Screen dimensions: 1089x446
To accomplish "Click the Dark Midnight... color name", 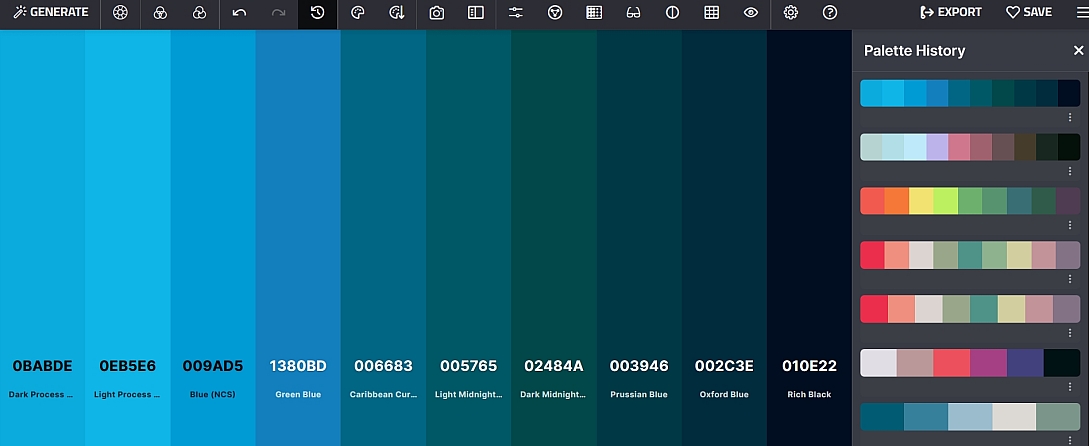I will coord(554,395).
